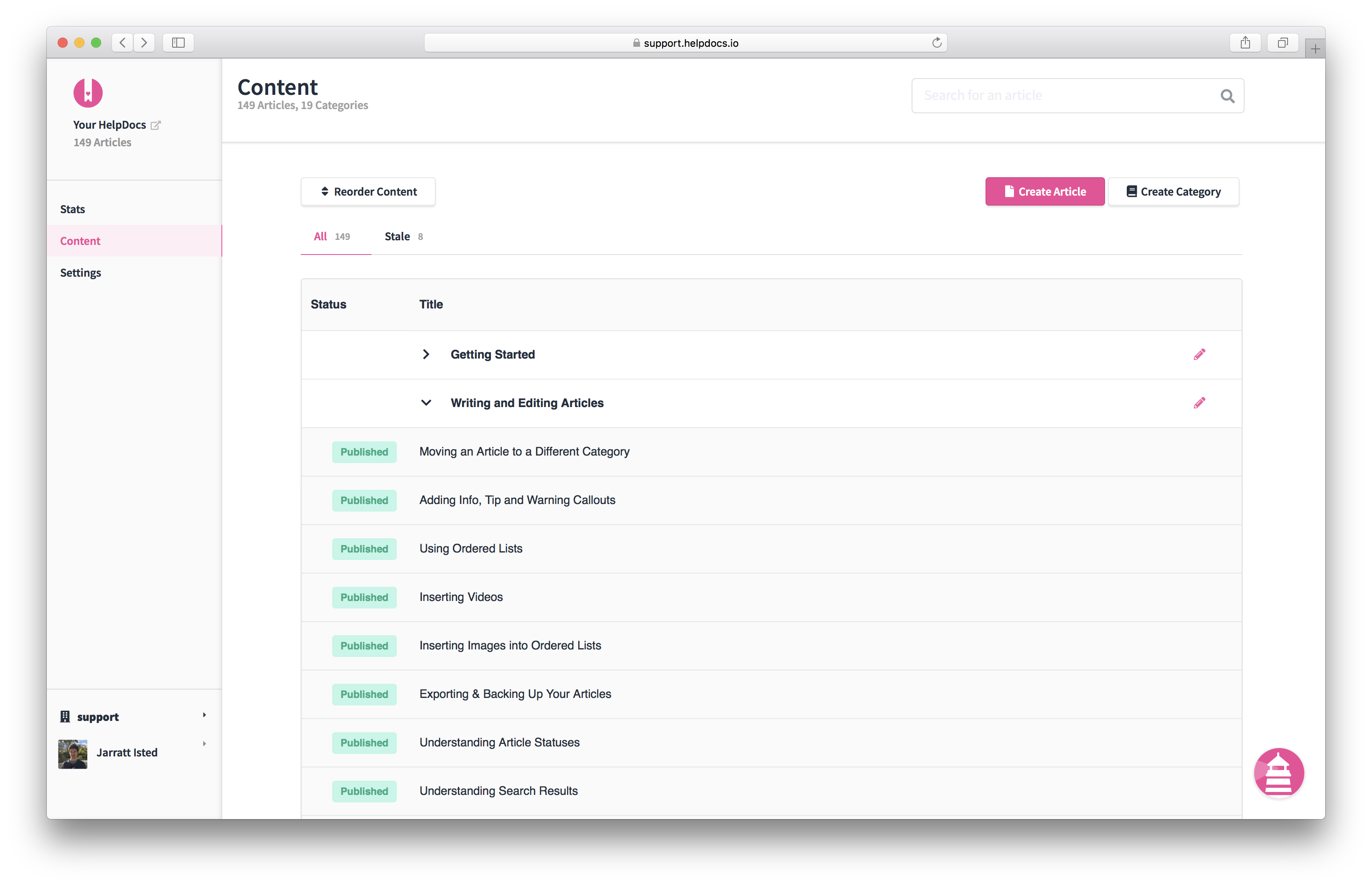The image size is (1372, 886).
Task: Edit Getting Started category pencil icon
Action: 1199,354
